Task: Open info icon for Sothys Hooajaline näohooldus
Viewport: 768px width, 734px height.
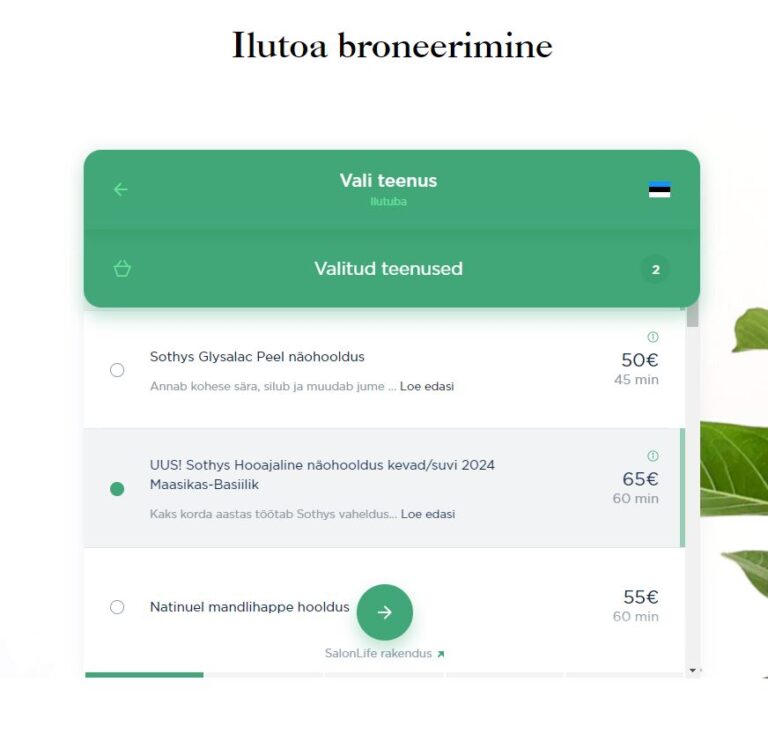Action: 652,456
